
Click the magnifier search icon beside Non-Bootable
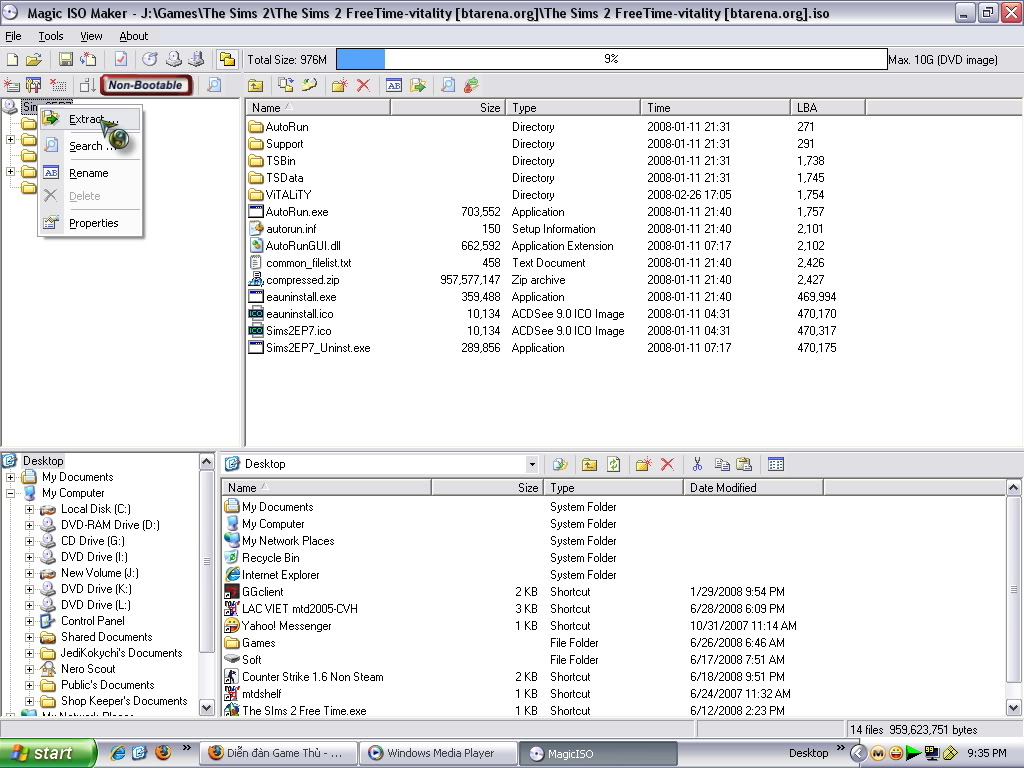214,85
